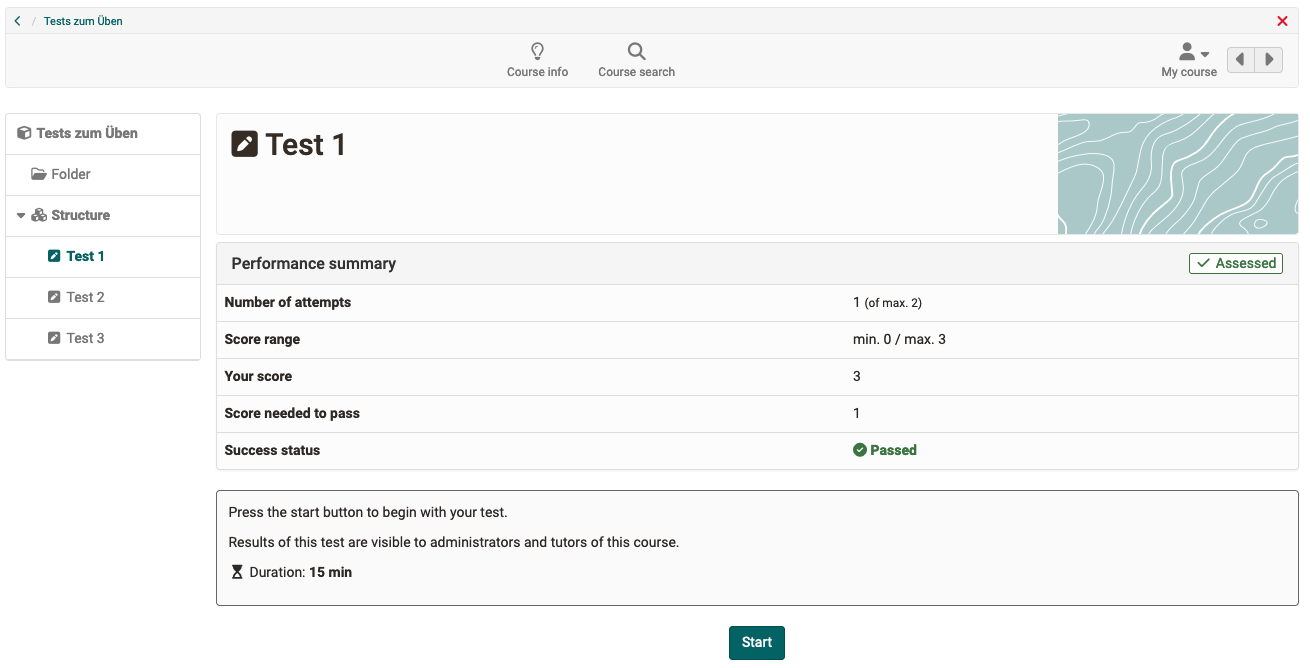
Task: Click the Test 3 test icon
Action: pyautogui.click(x=54, y=337)
